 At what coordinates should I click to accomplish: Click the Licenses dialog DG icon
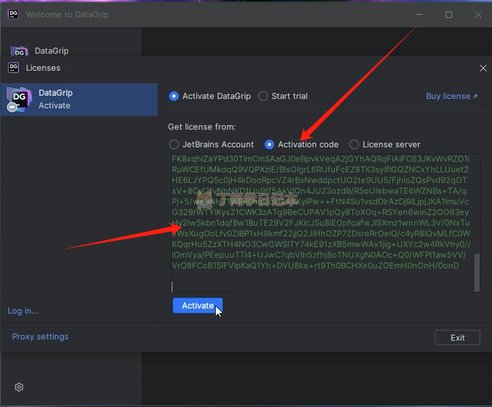pyautogui.click(x=14, y=68)
